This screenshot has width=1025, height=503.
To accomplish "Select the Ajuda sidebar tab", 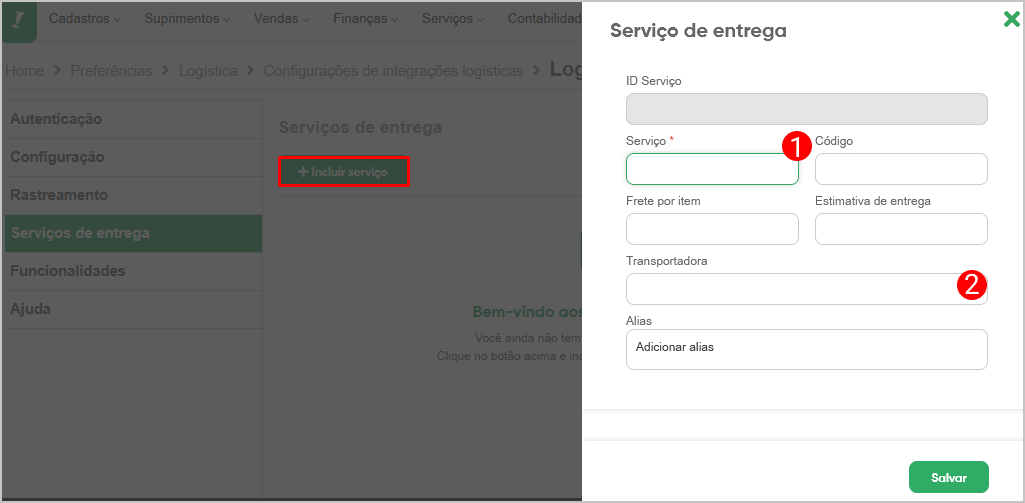I will [133, 309].
